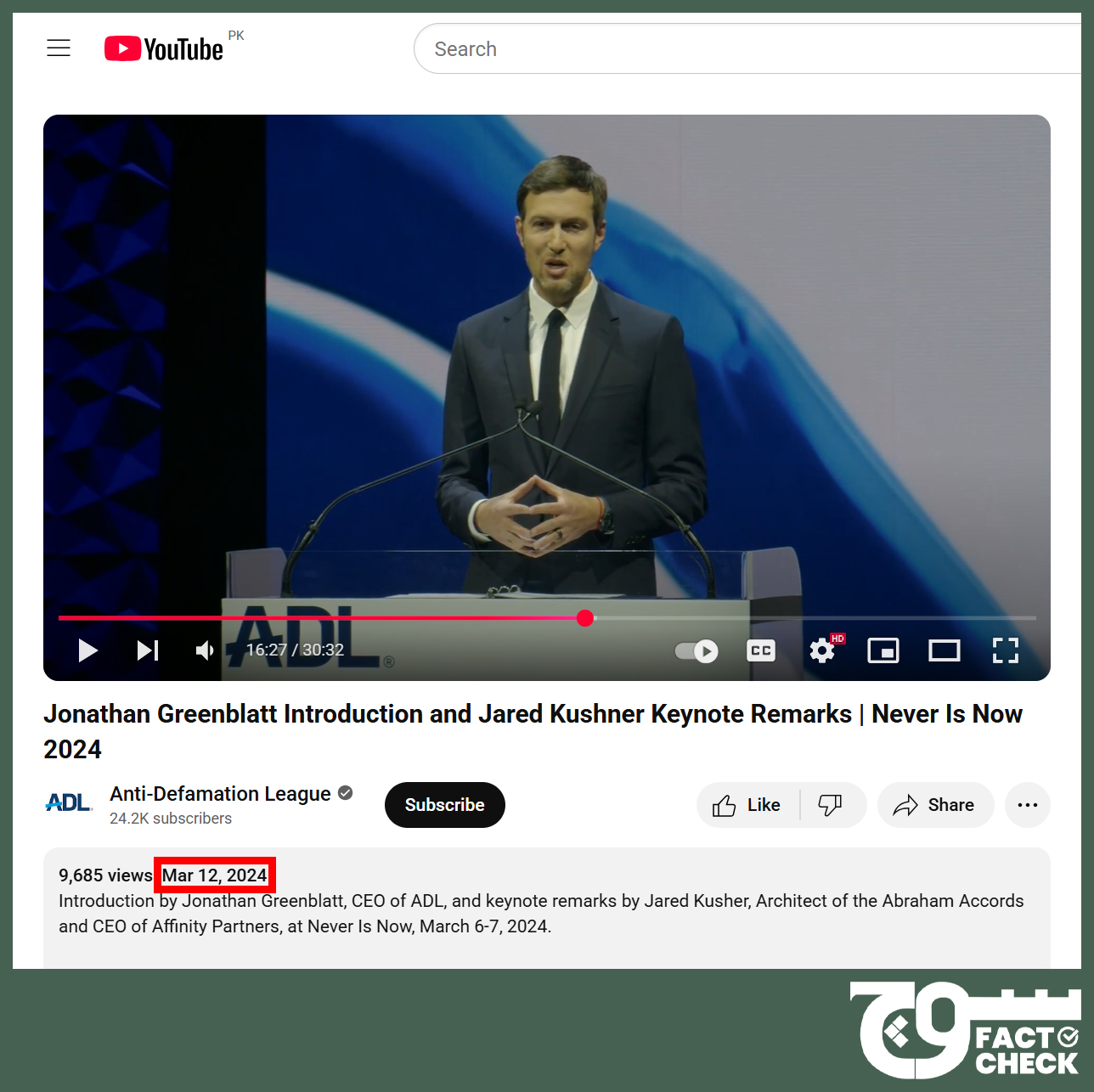Open the Anti-Defamation League channel name

[x=220, y=793]
